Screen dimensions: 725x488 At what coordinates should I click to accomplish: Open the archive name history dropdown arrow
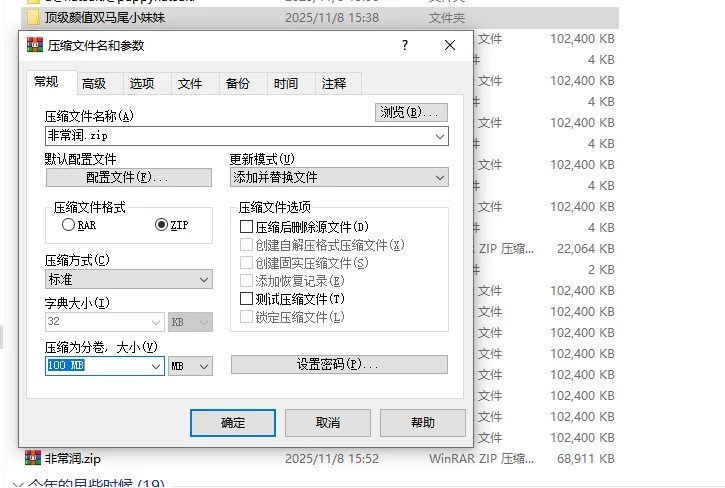[x=440, y=136]
